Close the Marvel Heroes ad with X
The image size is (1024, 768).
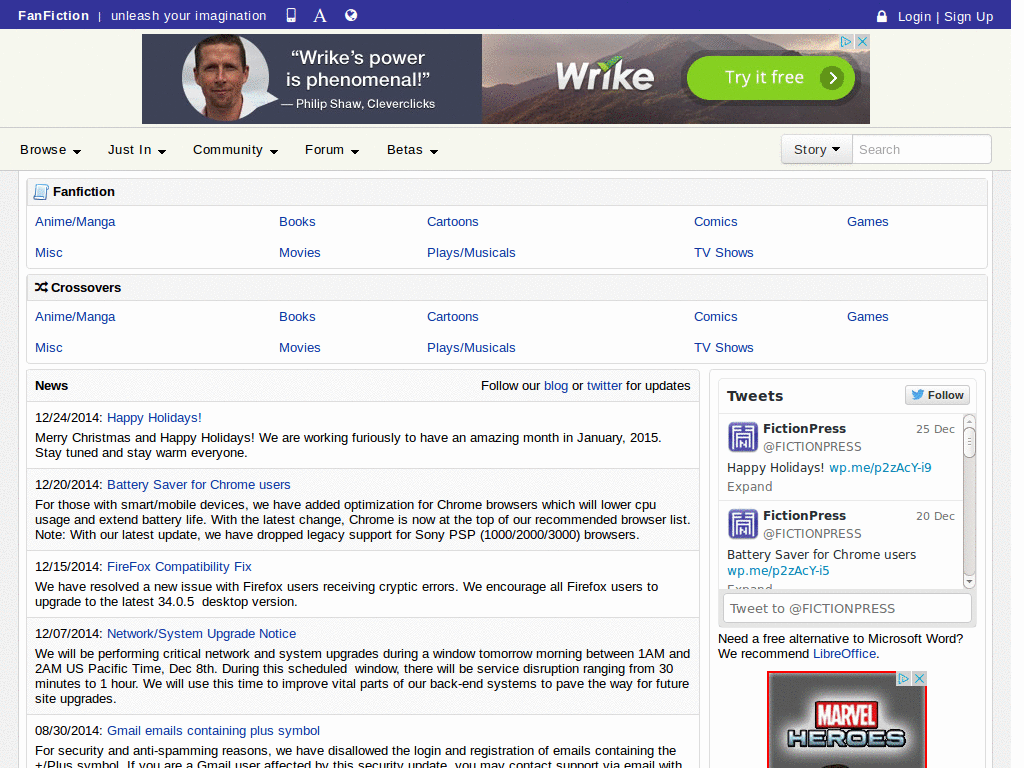(920, 679)
